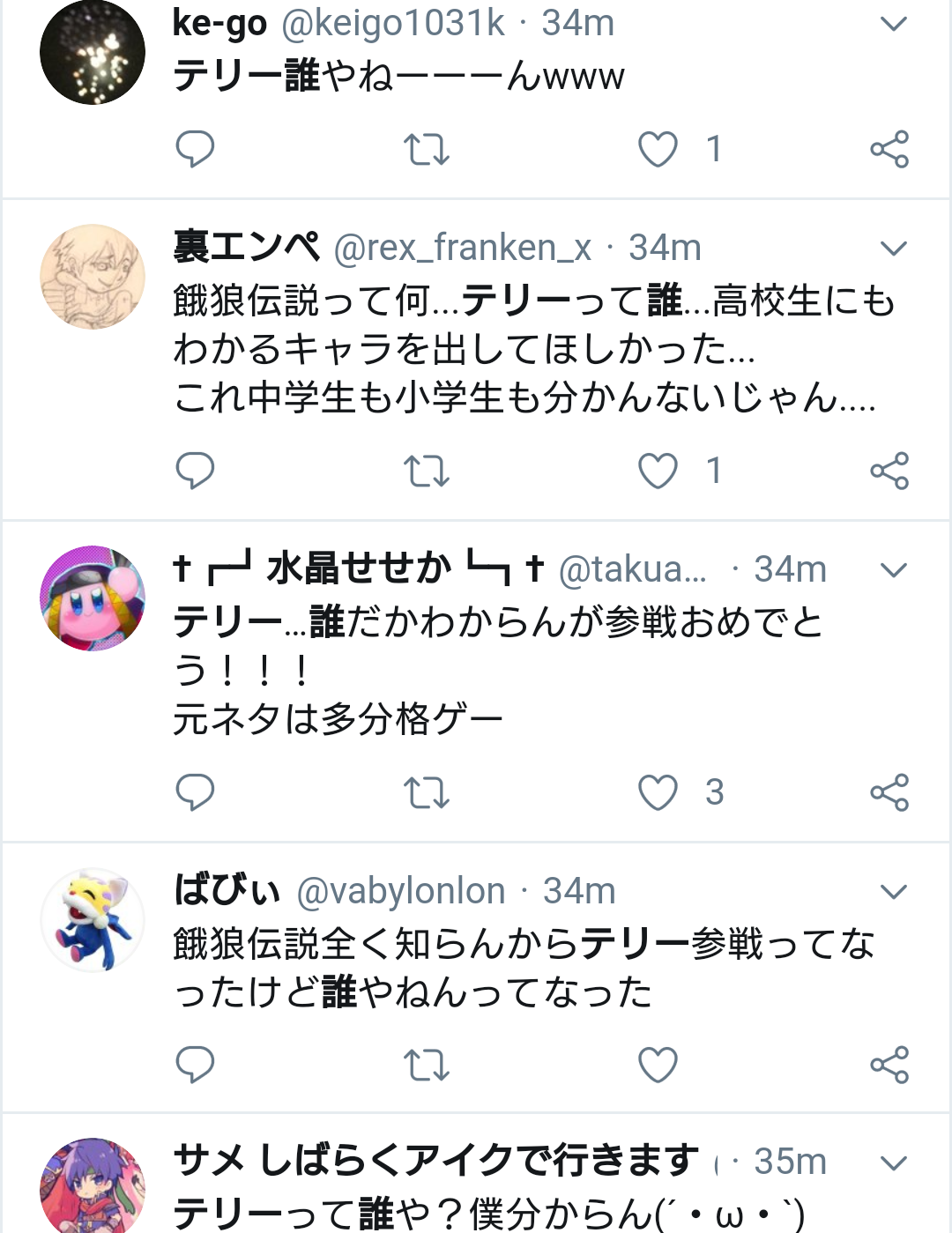952x1233 pixels.
Task: Reply to ke-go's tweet
Action: point(195,149)
